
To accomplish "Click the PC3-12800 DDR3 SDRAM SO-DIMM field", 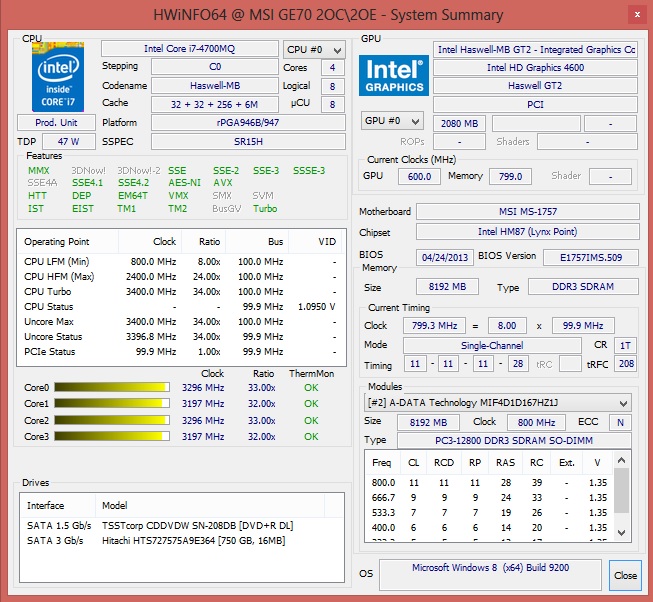I will [514, 440].
